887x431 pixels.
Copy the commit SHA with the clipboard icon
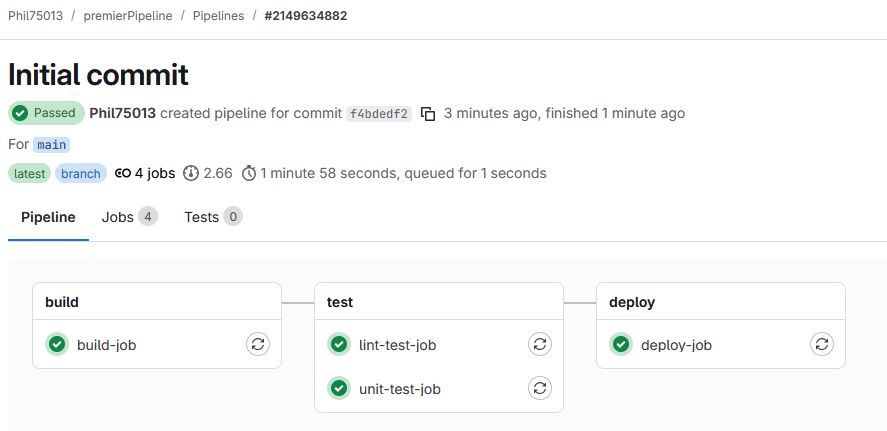428,114
